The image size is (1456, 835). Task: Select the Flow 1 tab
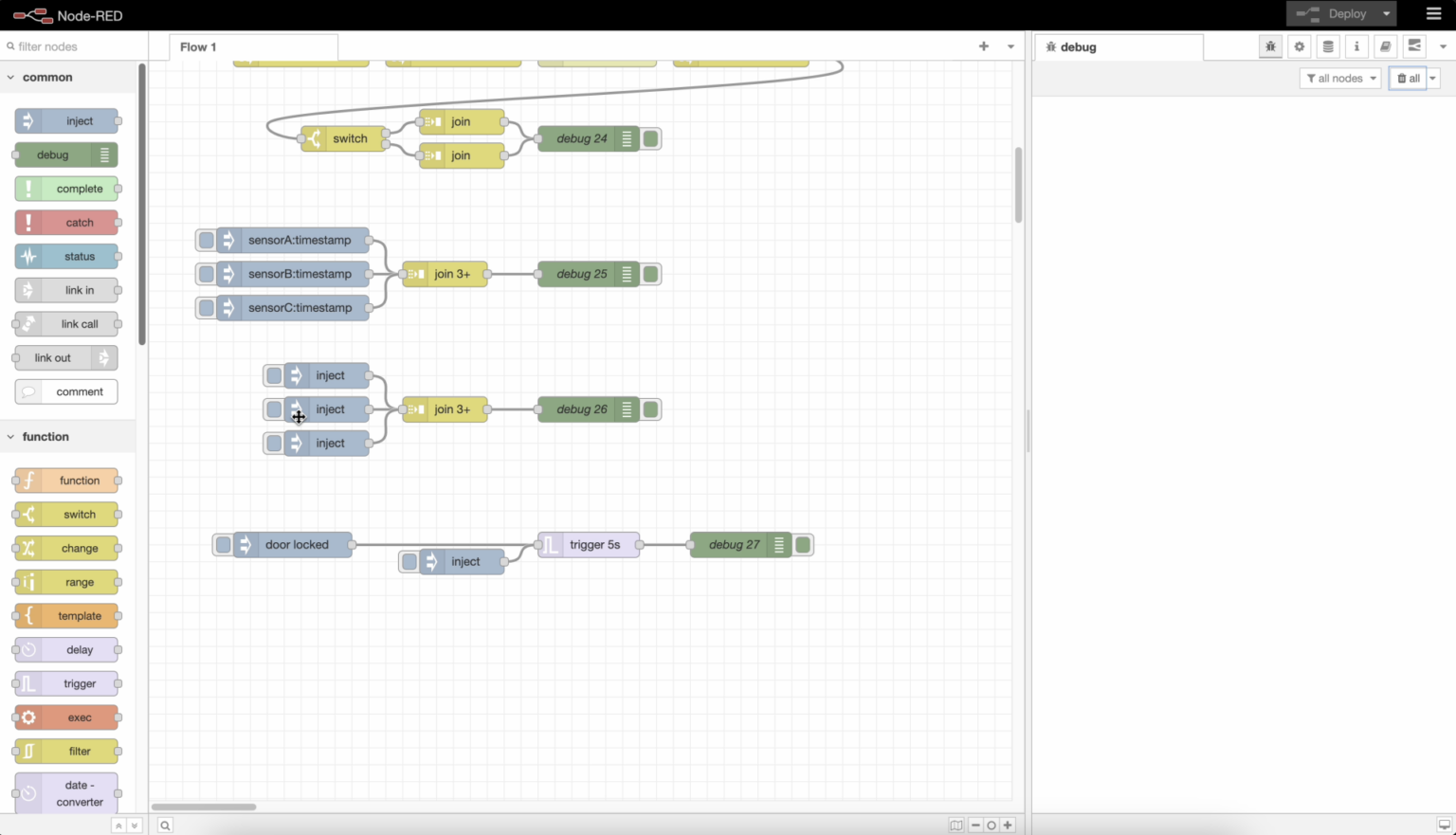198,46
